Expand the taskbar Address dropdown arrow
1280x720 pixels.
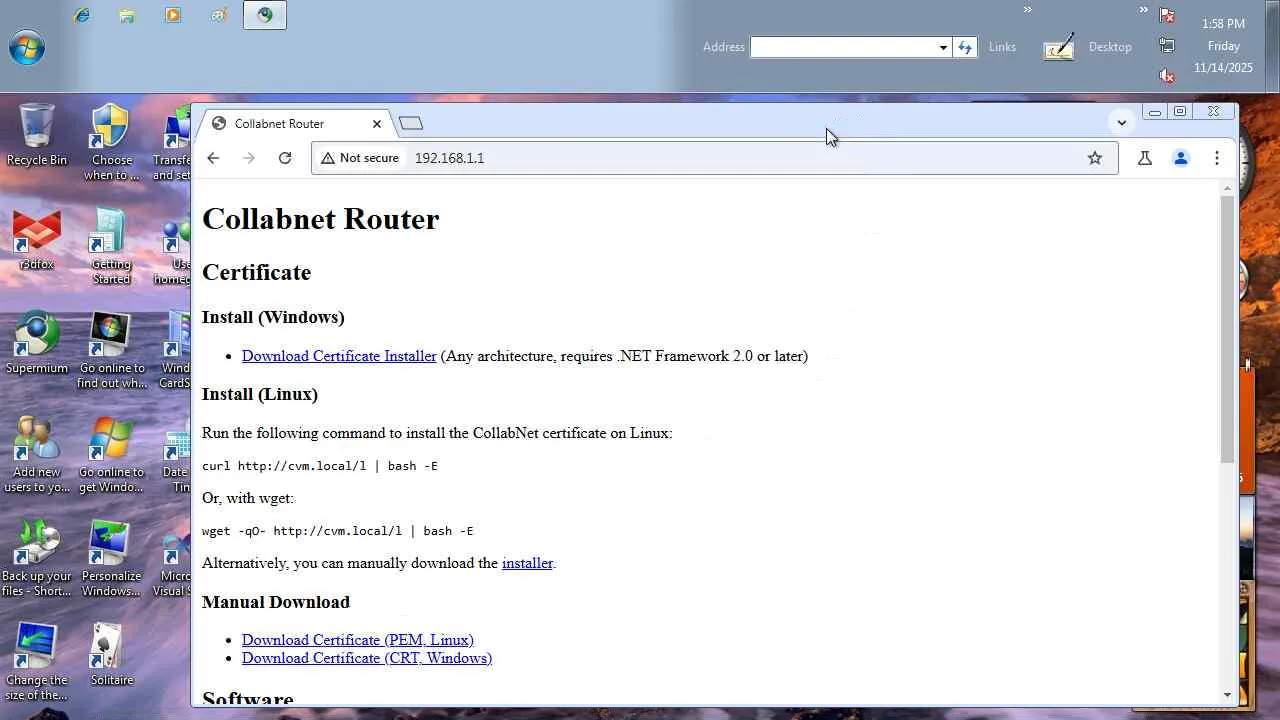(943, 47)
